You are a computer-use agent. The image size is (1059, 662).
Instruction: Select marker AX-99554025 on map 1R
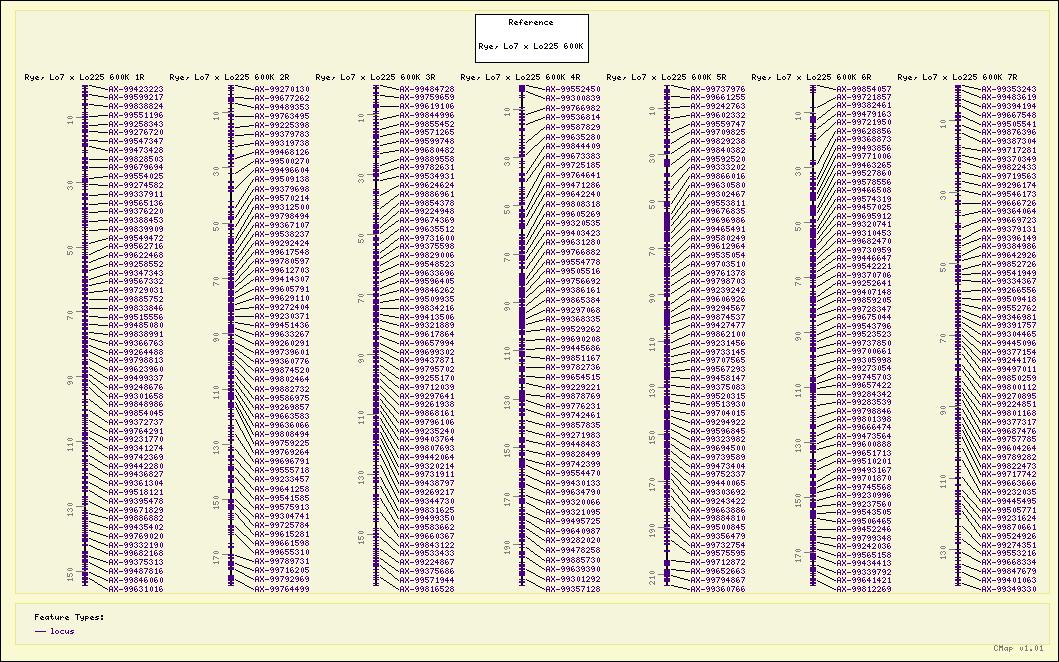click(136, 177)
